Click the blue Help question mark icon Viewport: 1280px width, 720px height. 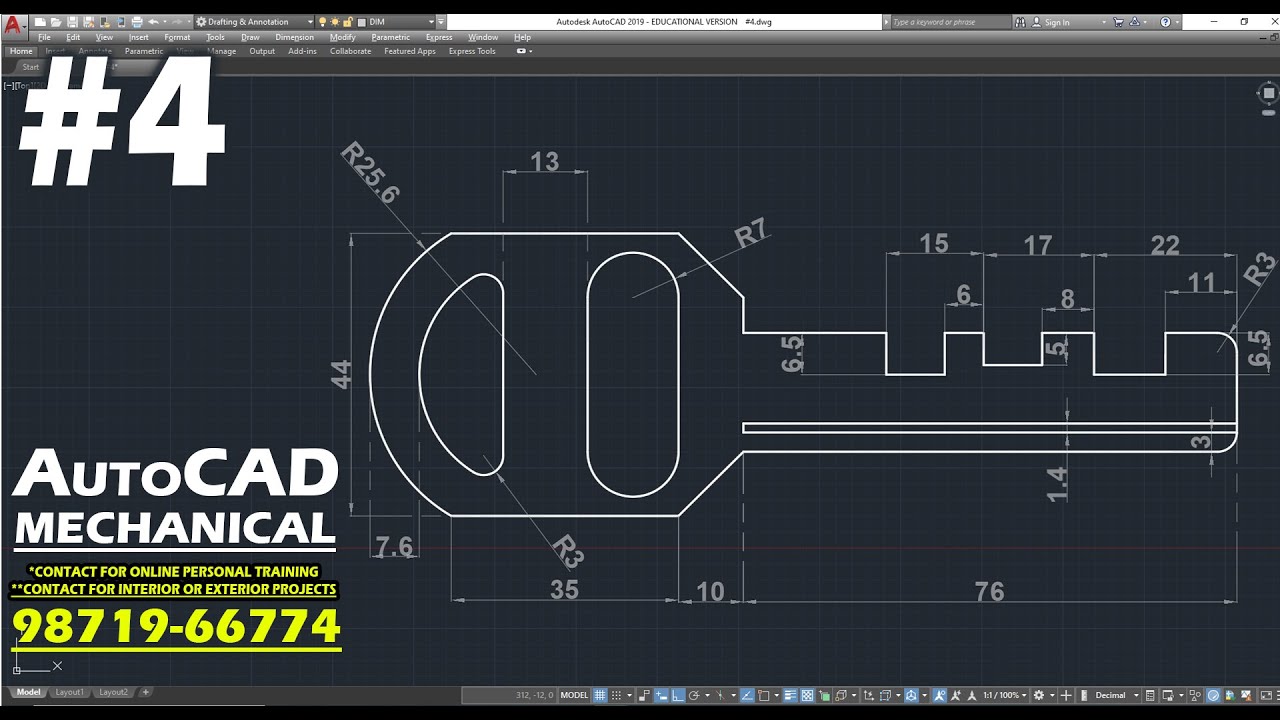[x=1165, y=22]
